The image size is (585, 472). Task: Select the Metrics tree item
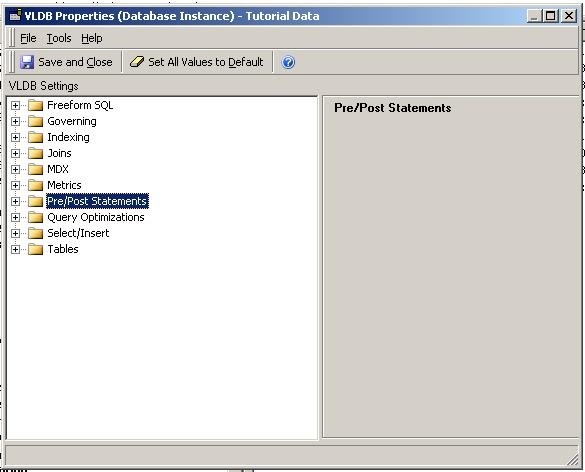tap(64, 185)
